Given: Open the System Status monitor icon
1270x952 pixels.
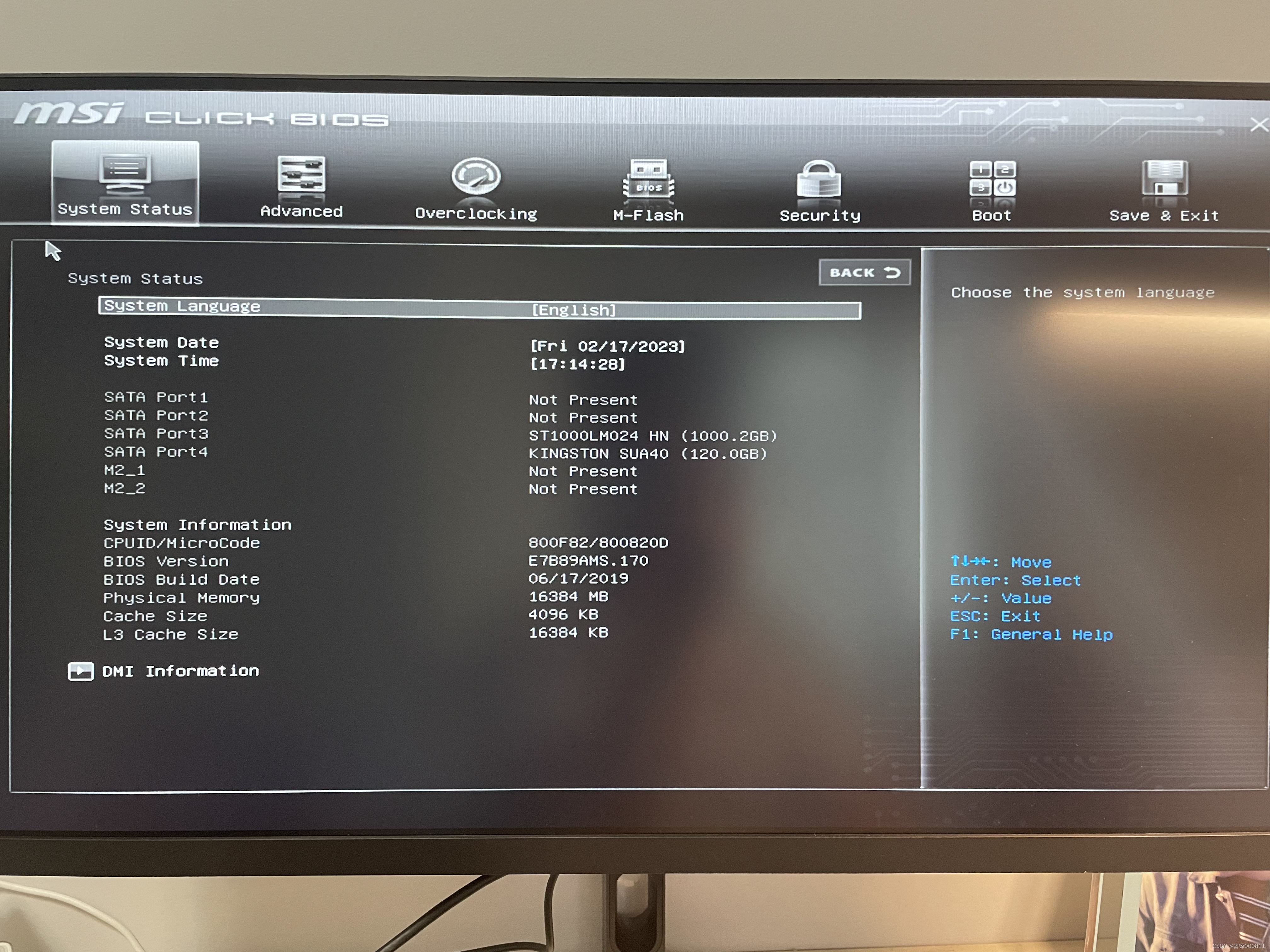Looking at the screenshot, I should pyautogui.click(x=125, y=174).
